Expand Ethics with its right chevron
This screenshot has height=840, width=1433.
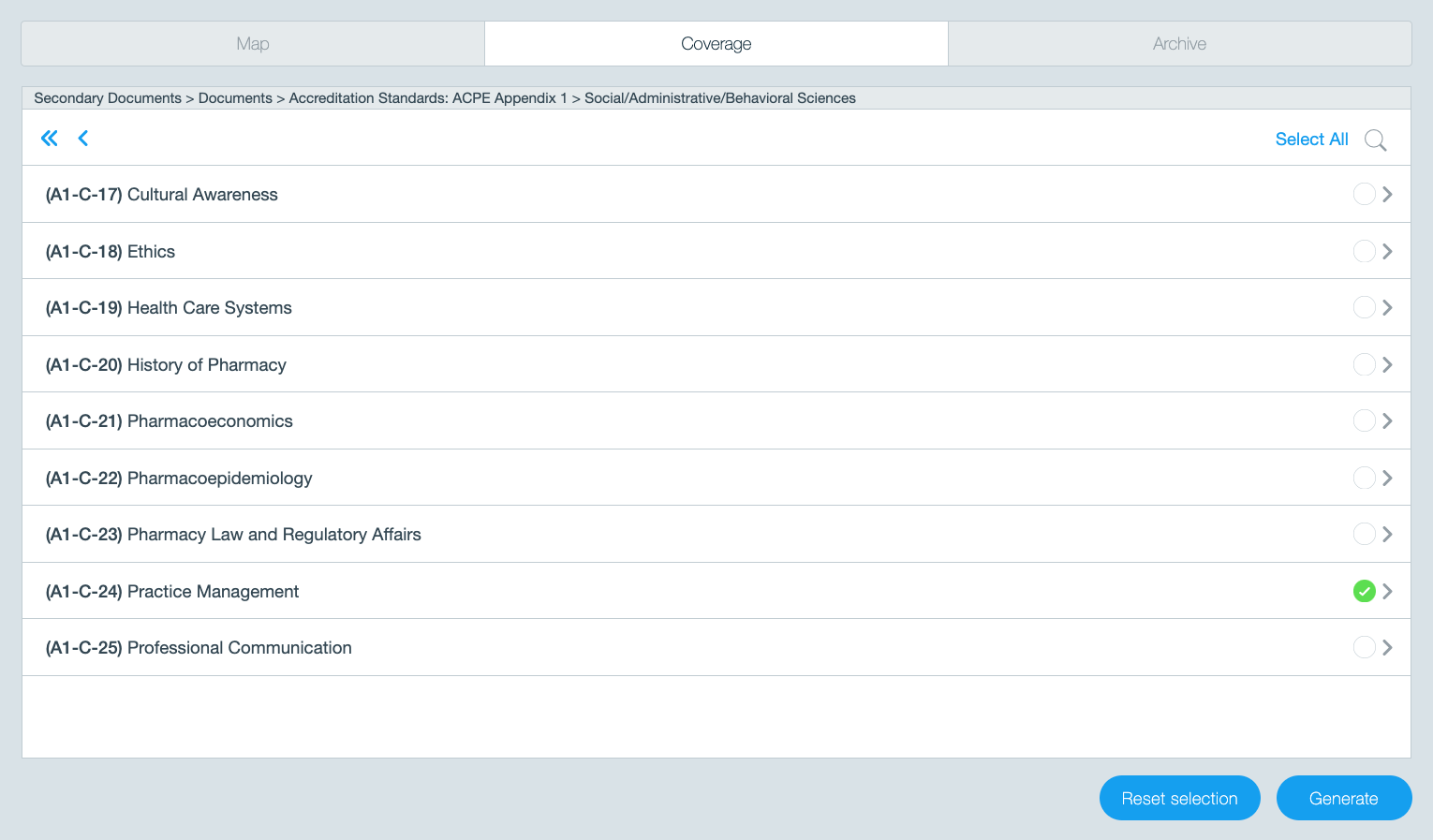[x=1388, y=251]
